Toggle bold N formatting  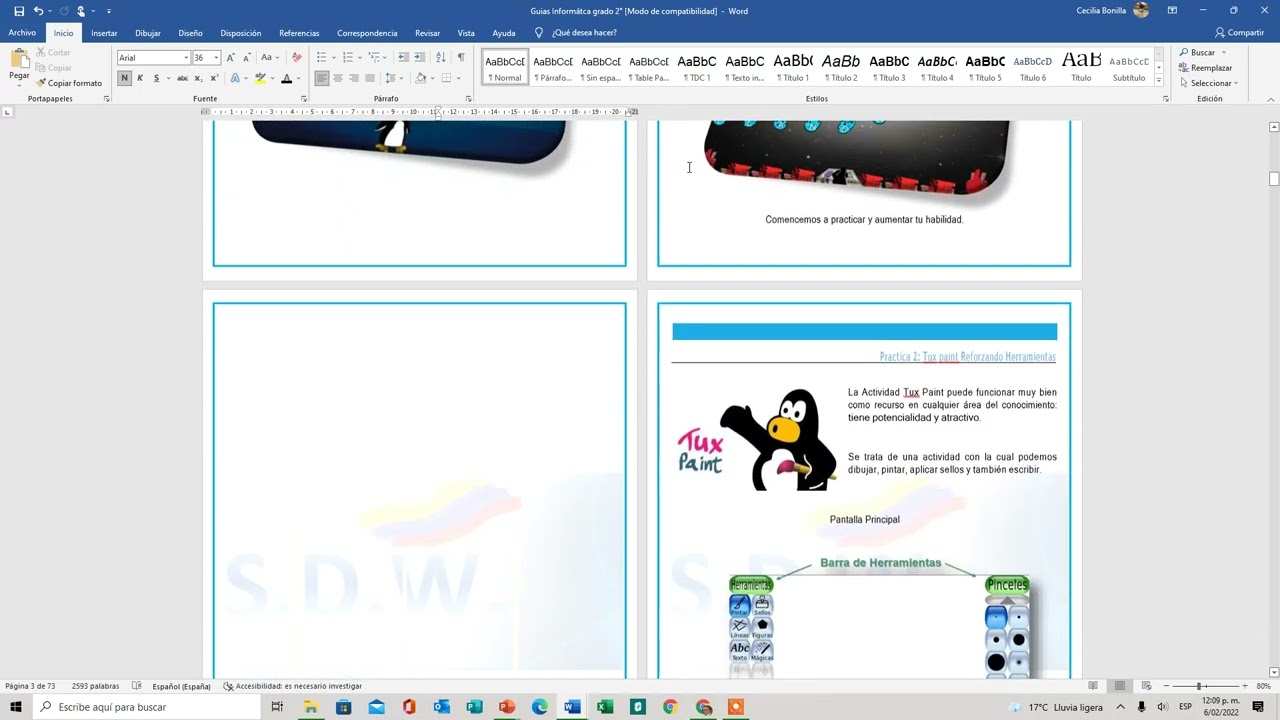coord(125,78)
